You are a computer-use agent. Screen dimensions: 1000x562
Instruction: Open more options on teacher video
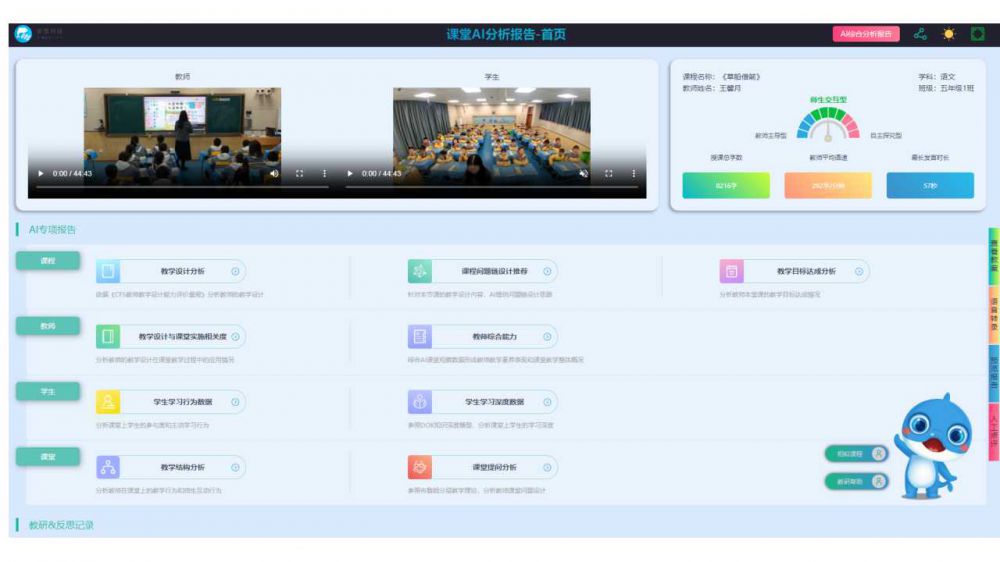324,173
